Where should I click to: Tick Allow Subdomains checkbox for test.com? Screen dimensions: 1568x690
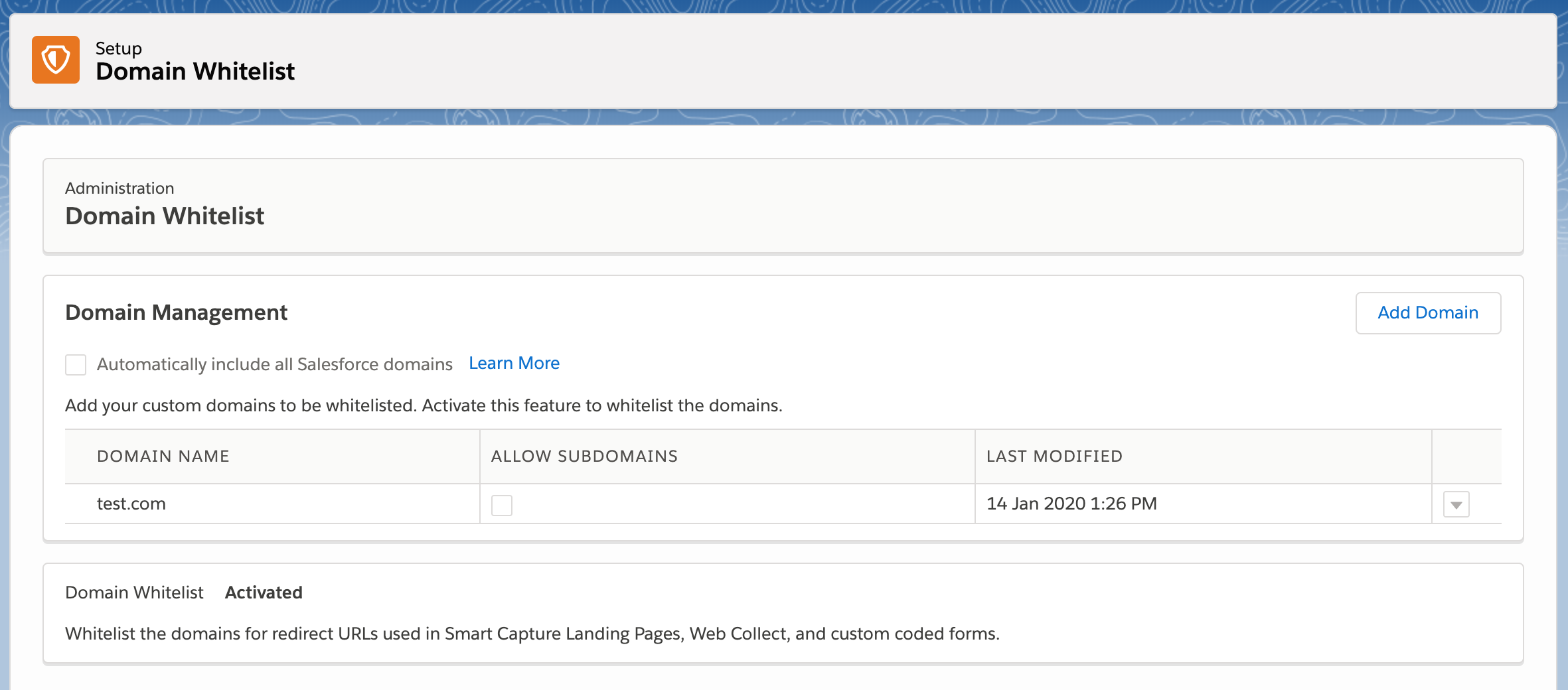(x=502, y=505)
